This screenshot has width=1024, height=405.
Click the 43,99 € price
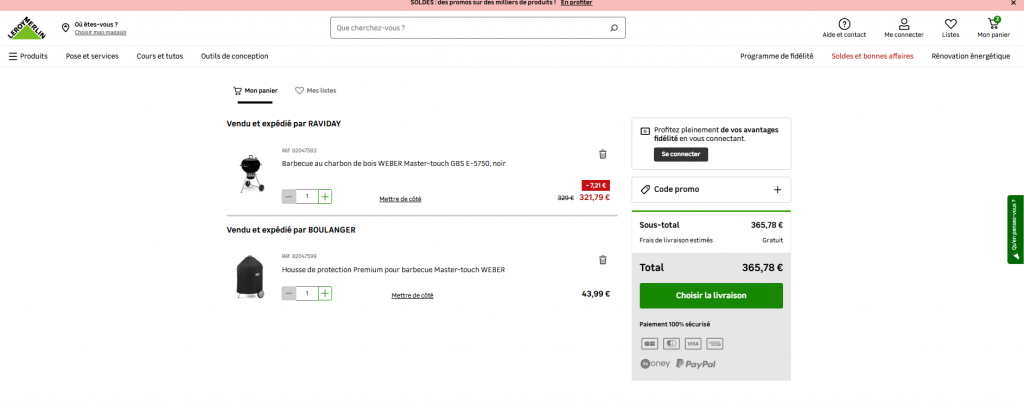596,294
